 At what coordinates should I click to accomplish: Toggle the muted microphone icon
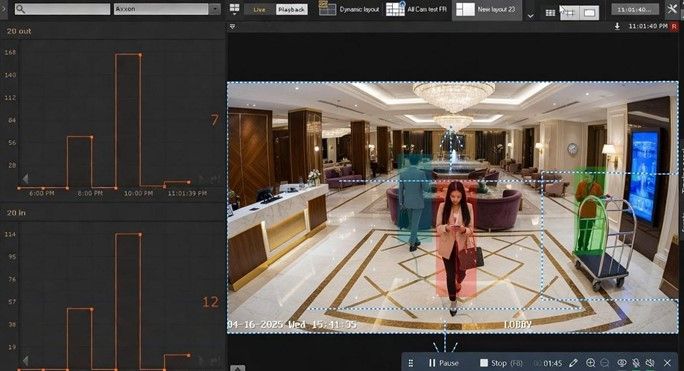pyautogui.click(x=636, y=363)
